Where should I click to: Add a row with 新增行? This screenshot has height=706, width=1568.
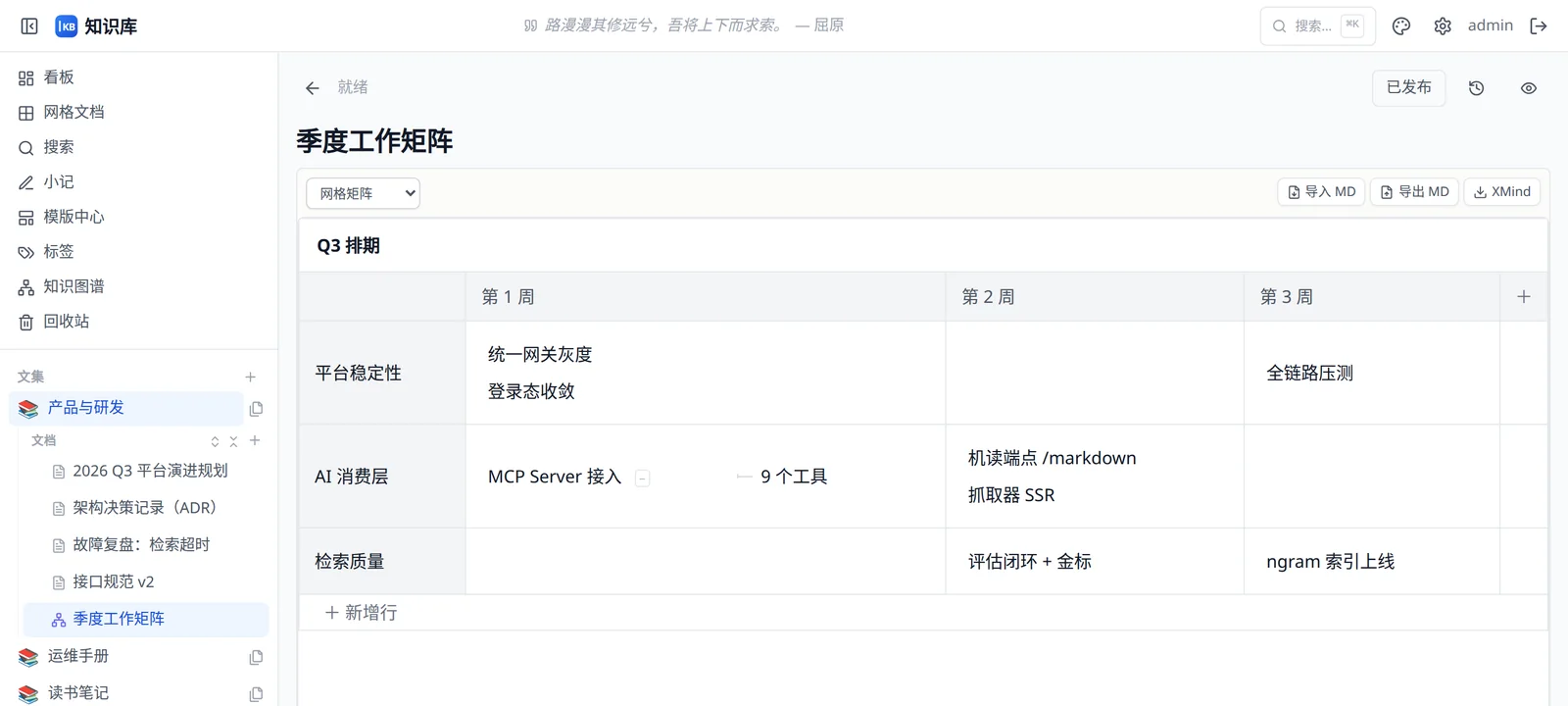pyautogui.click(x=361, y=613)
